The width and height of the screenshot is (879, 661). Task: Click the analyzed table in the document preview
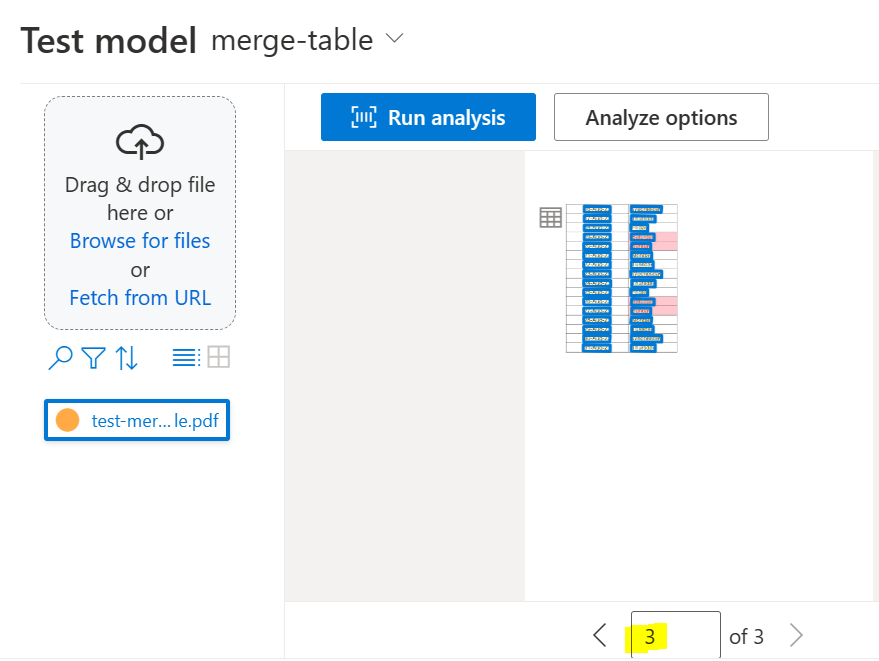(621, 278)
